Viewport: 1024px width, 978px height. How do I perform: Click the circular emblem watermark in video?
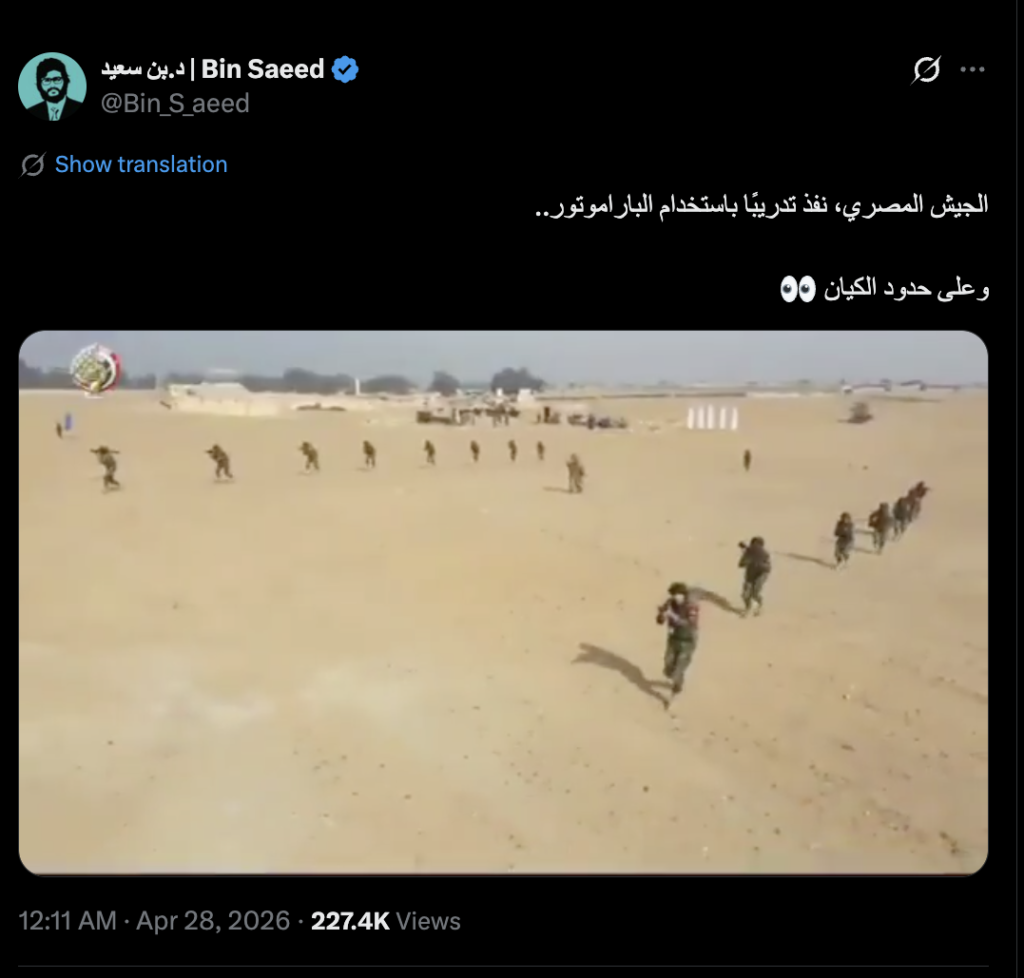tap(95, 370)
